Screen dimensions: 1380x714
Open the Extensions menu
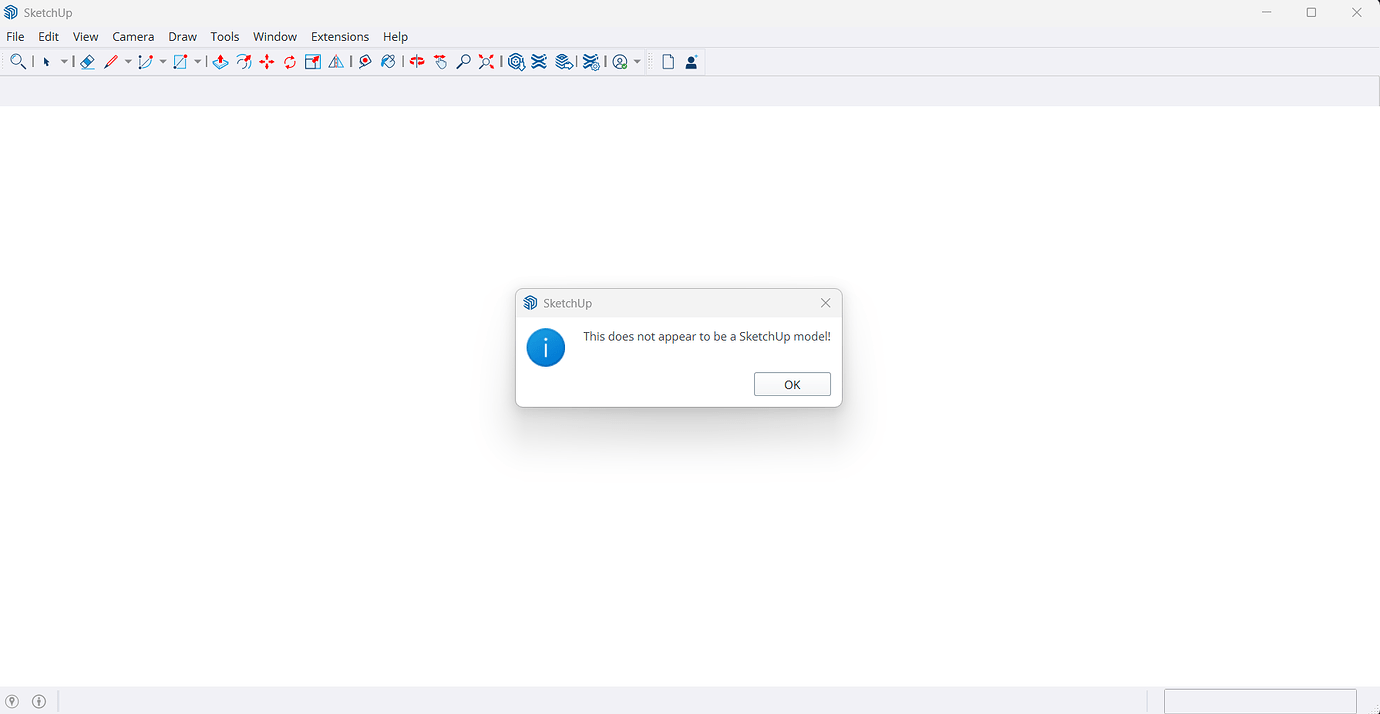[339, 36]
